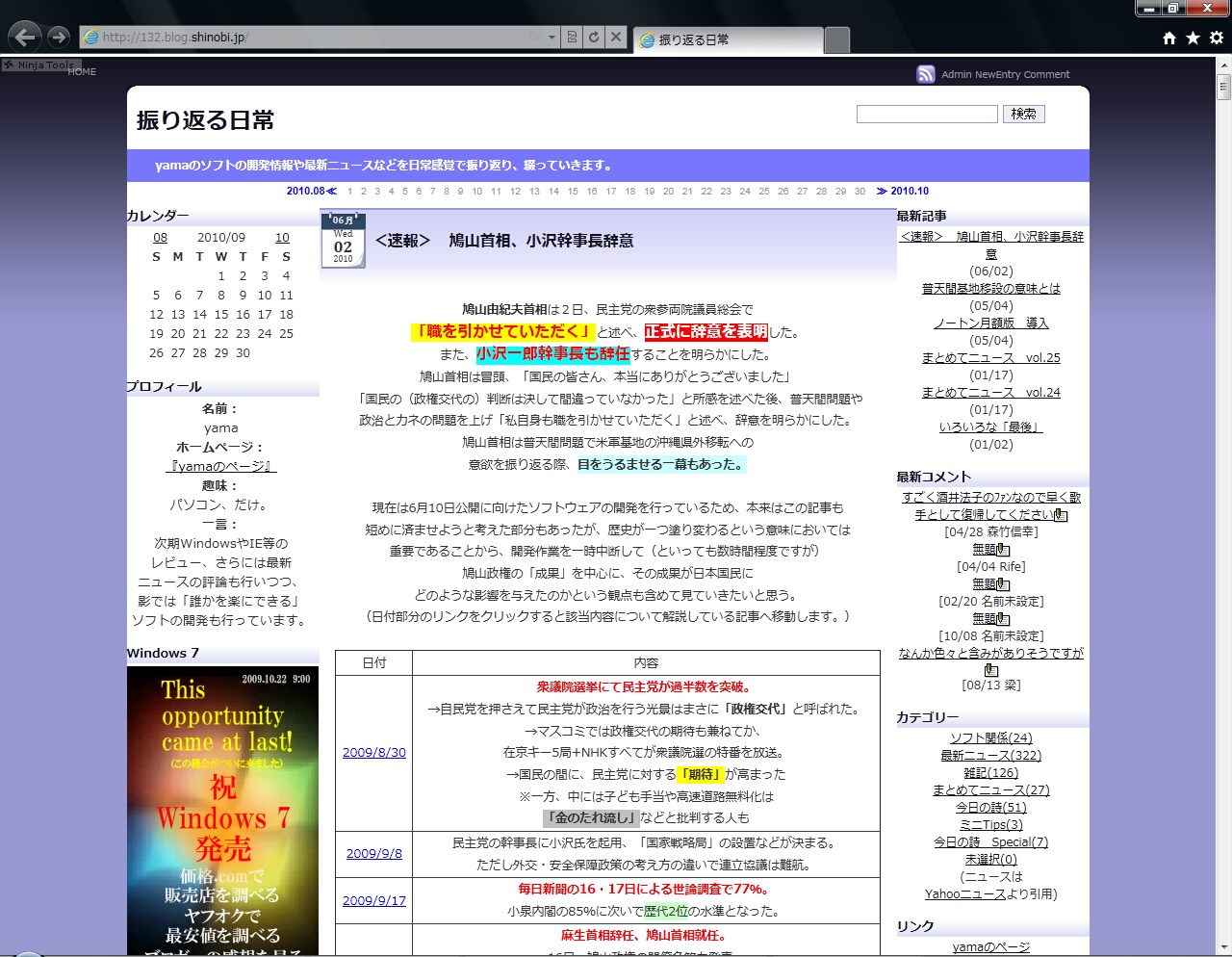Open the table date link 2009/9/17
This screenshot has width=1232, height=957.
click(374, 900)
